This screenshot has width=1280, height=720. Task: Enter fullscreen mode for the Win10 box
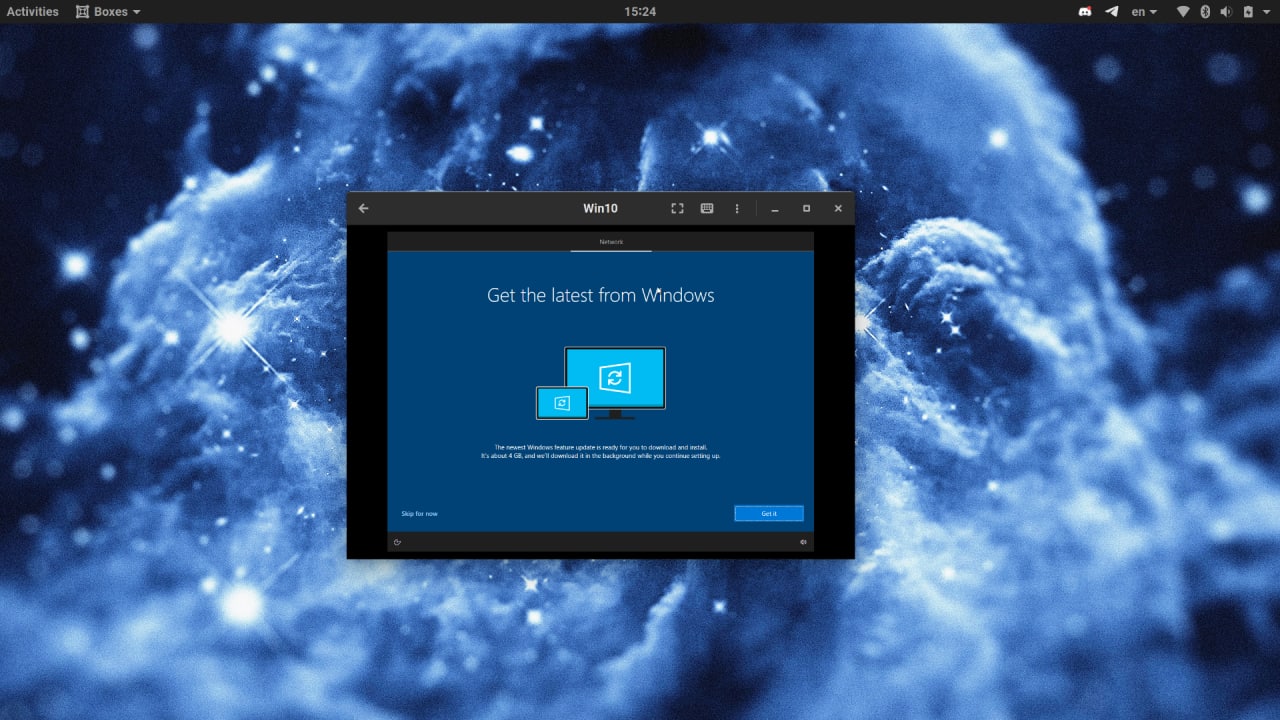[677, 208]
